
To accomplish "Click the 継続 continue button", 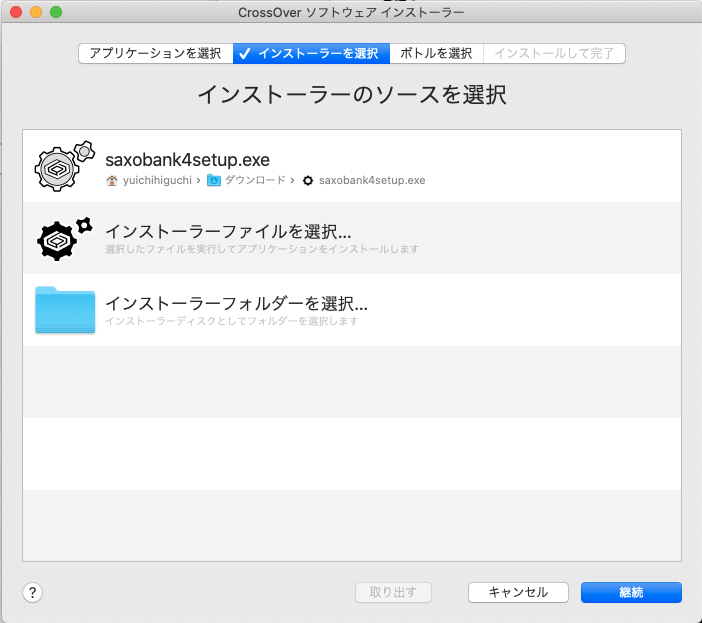I will [x=631, y=593].
